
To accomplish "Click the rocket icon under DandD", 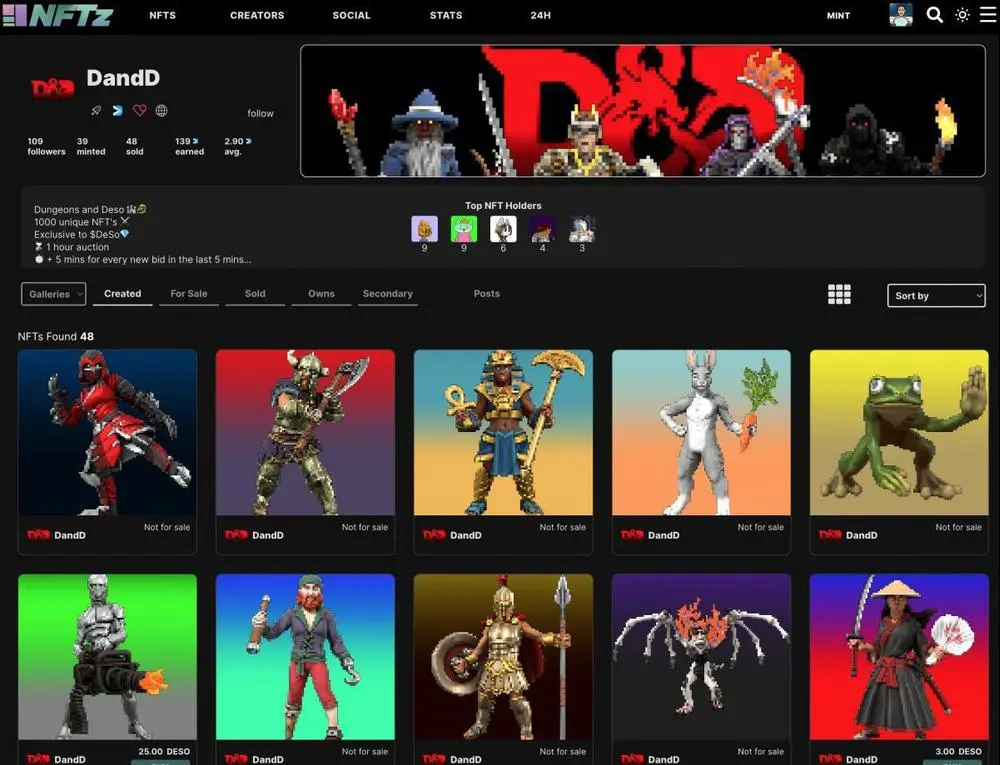I will [x=97, y=111].
